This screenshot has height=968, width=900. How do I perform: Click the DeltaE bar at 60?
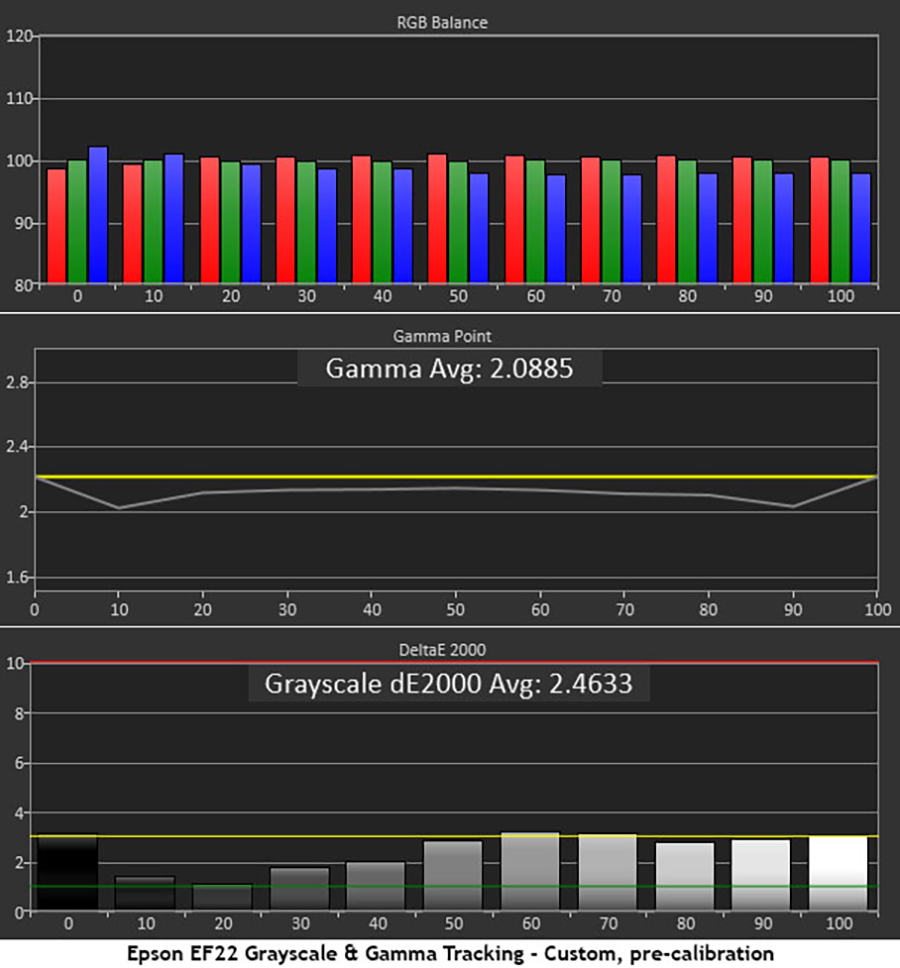(x=530, y=871)
